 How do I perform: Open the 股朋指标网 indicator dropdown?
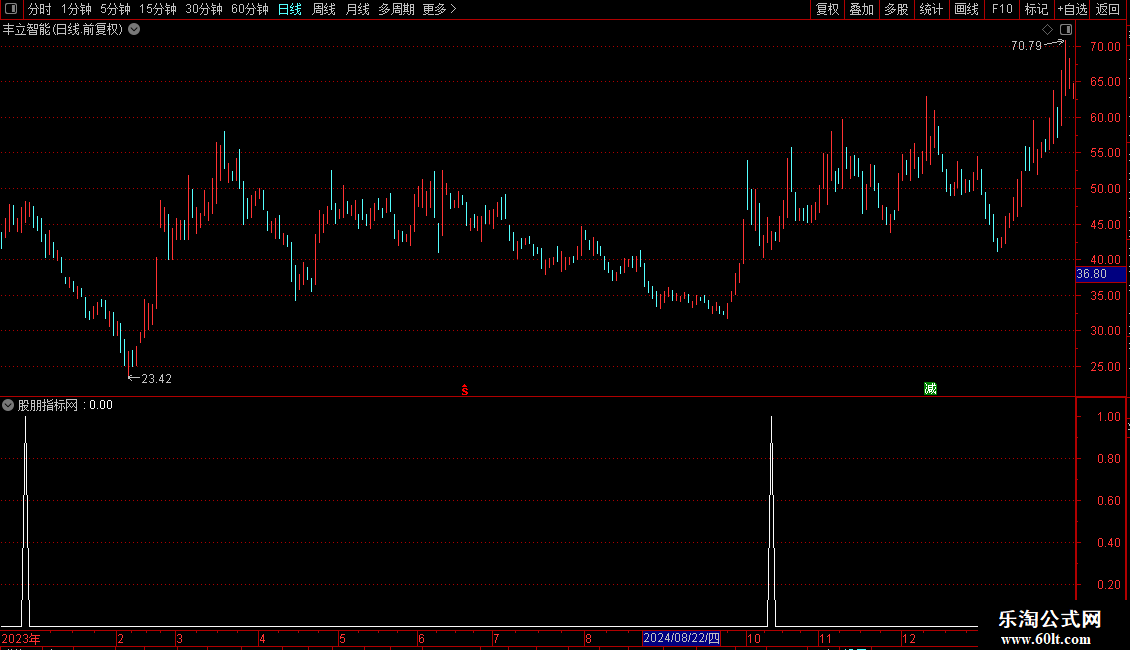click(x=8, y=405)
